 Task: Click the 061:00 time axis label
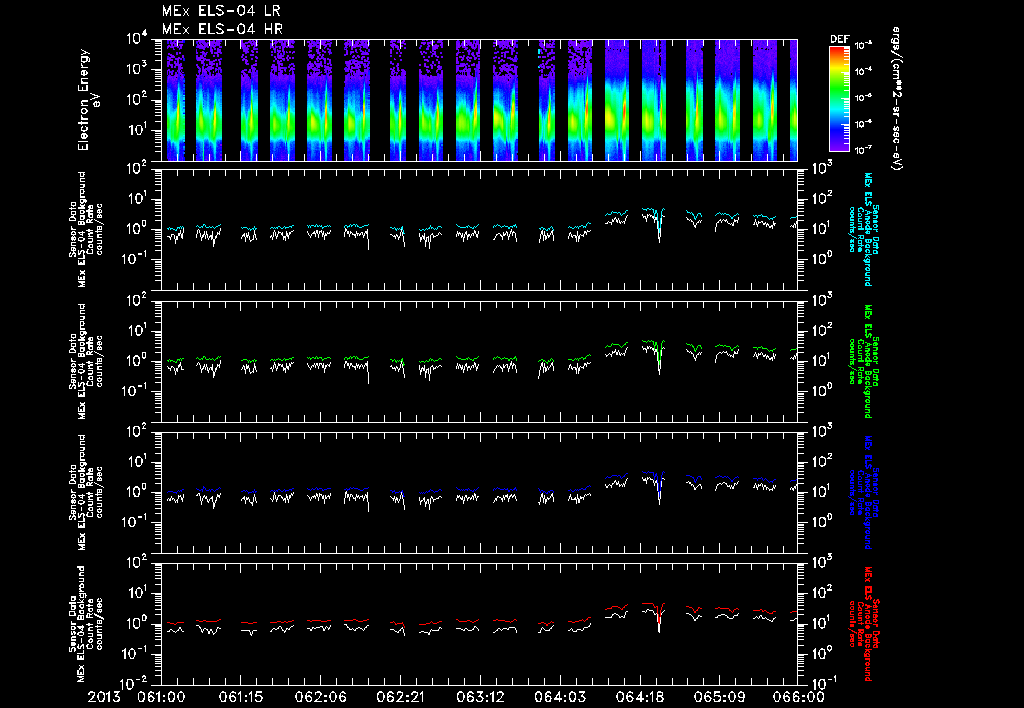click(159, 697)
